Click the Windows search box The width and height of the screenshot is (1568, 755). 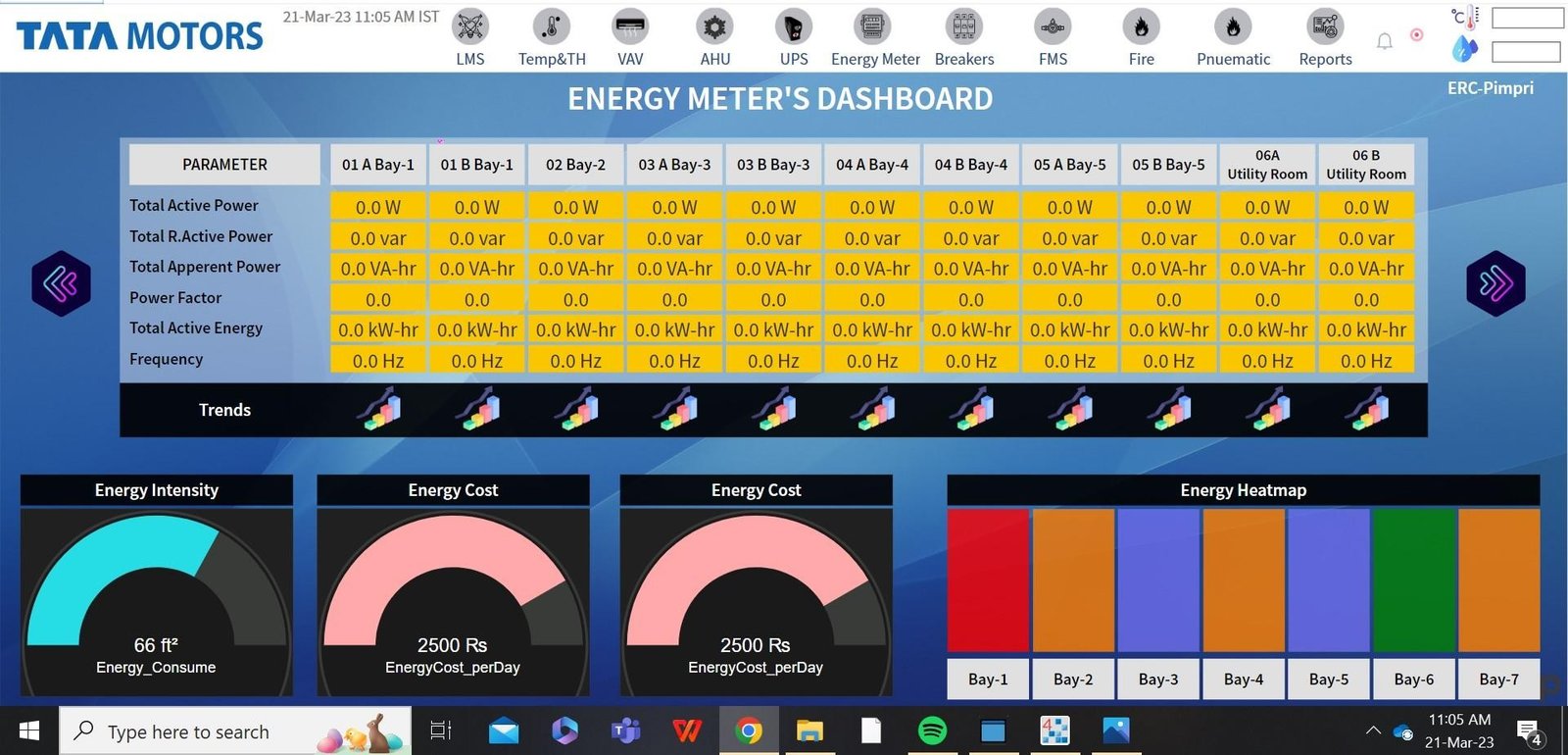click(235, 731)
